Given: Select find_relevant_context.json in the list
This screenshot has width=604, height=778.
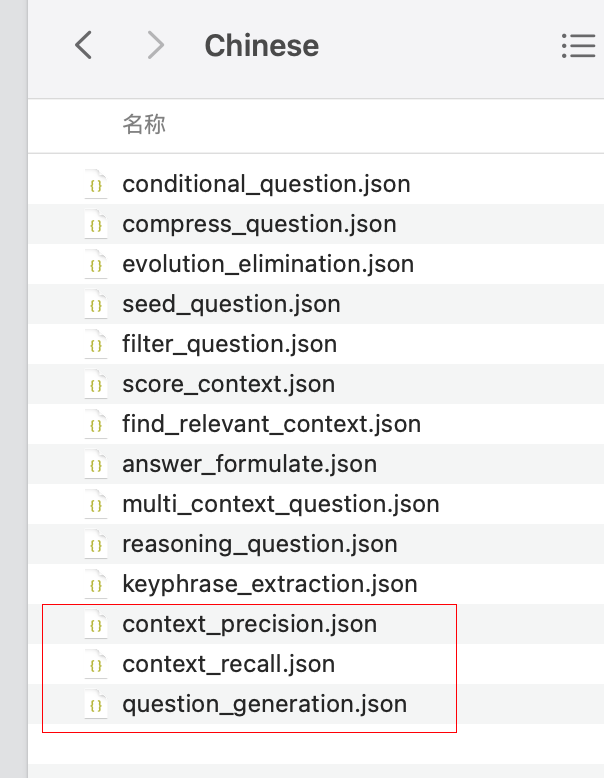Looking at the screenshot, I should pyautogui.click(x=271, y=424).
